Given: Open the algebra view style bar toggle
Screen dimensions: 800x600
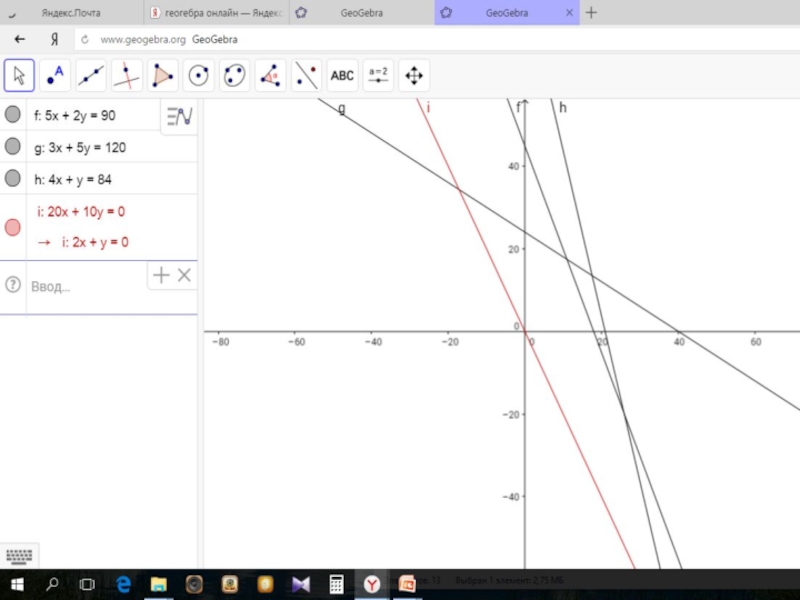Looking at the screenshot, I should 180,116.
